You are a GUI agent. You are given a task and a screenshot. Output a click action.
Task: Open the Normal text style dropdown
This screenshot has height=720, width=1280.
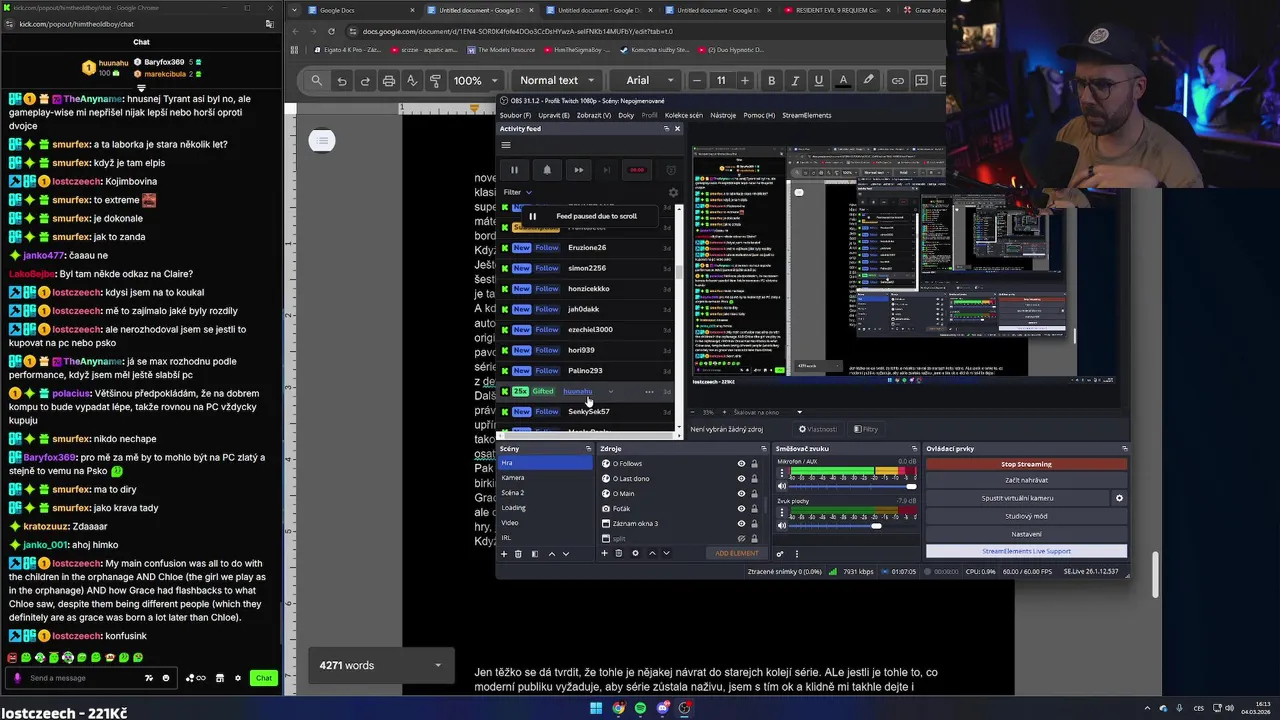[x=557, y=80]
